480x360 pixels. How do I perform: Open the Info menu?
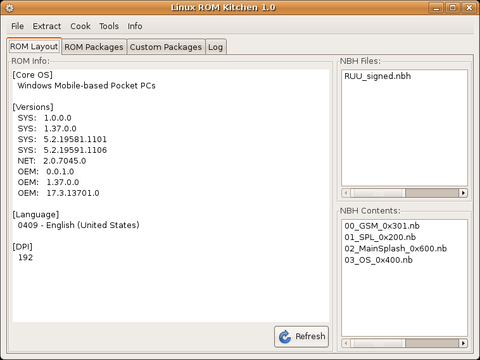pos(135,26)
